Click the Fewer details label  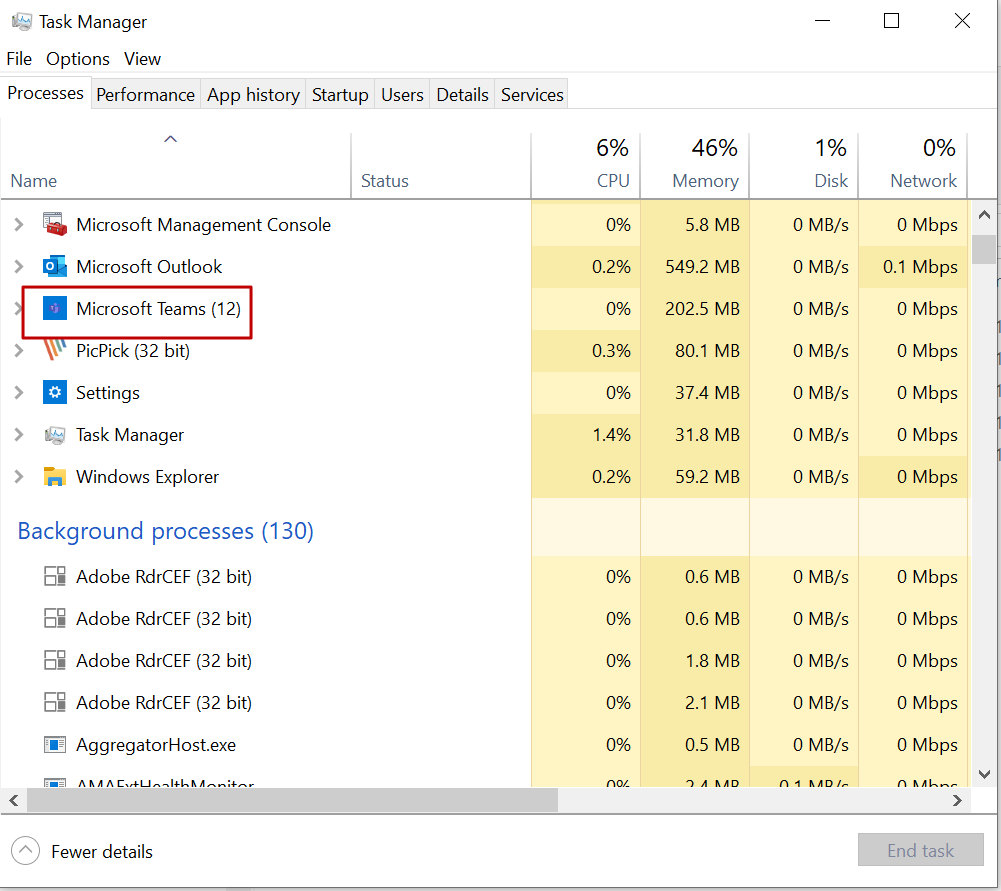pos(102,851)
